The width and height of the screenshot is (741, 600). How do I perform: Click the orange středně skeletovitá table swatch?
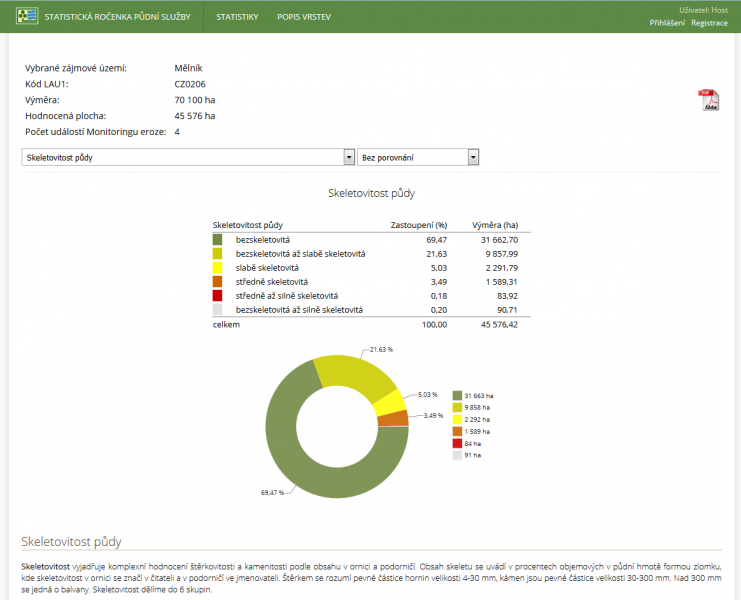tap(218, 282)
